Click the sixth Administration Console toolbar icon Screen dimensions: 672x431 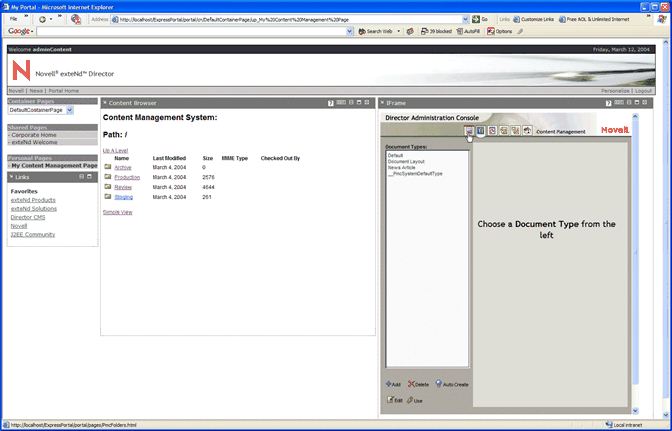pos(527,131)
